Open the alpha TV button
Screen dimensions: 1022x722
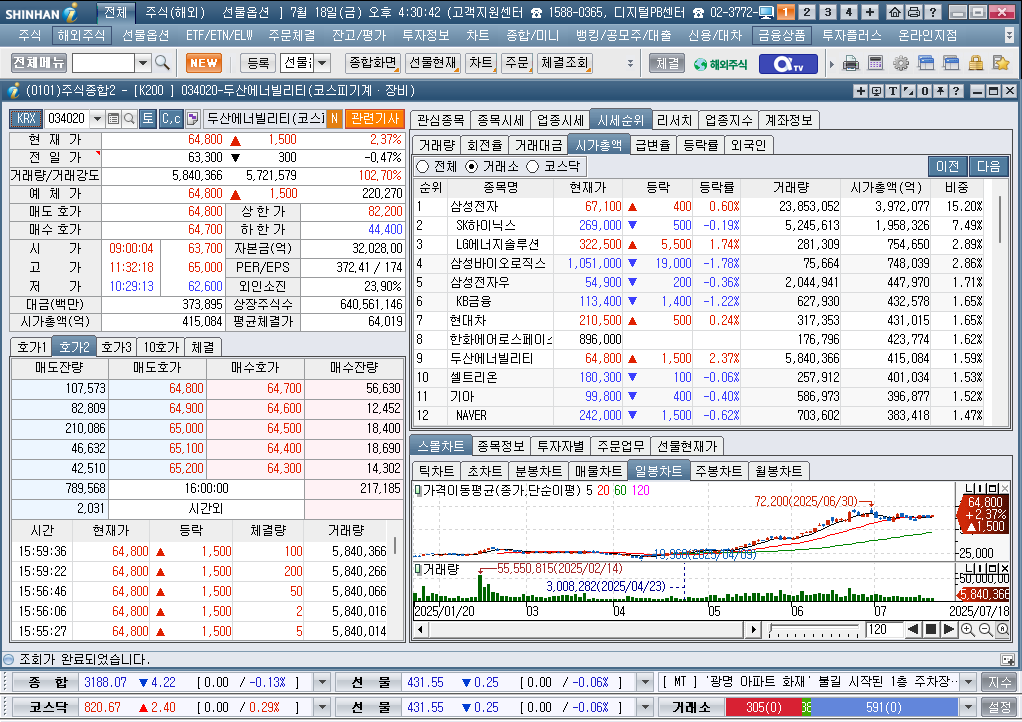pyautogui.click(x=787, y=63)
